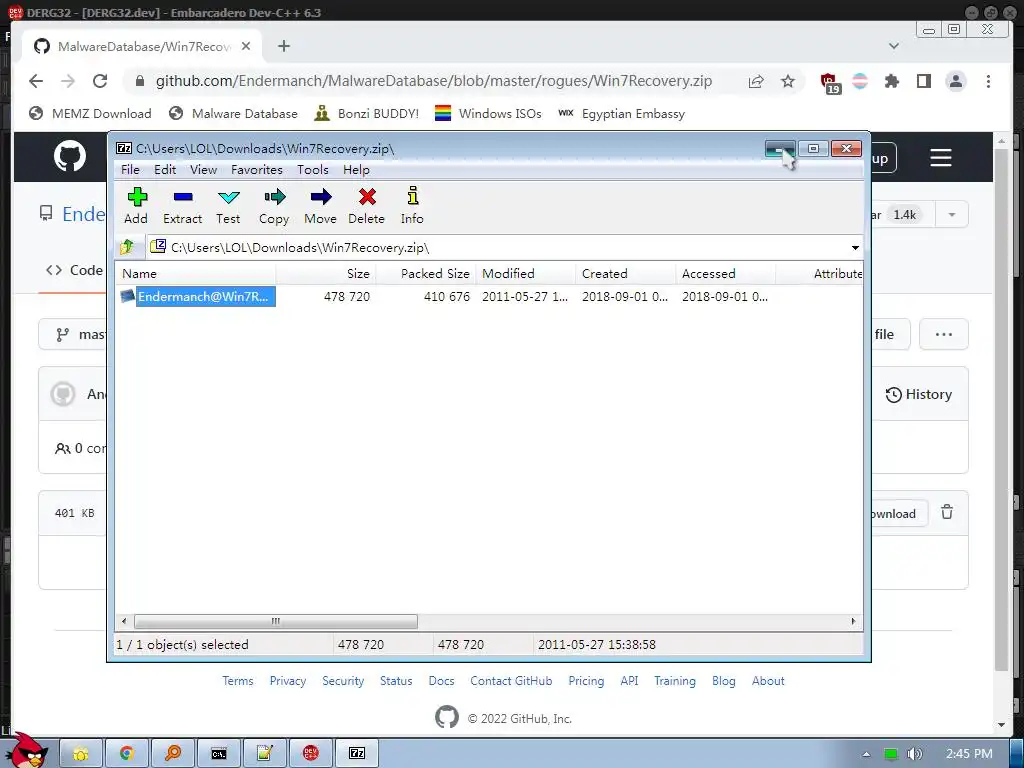This screenshot has width=1024, height=768.
Task: Extract files with the Extract toolbar button
Action: pyautogui.click(x=182, y=206)
